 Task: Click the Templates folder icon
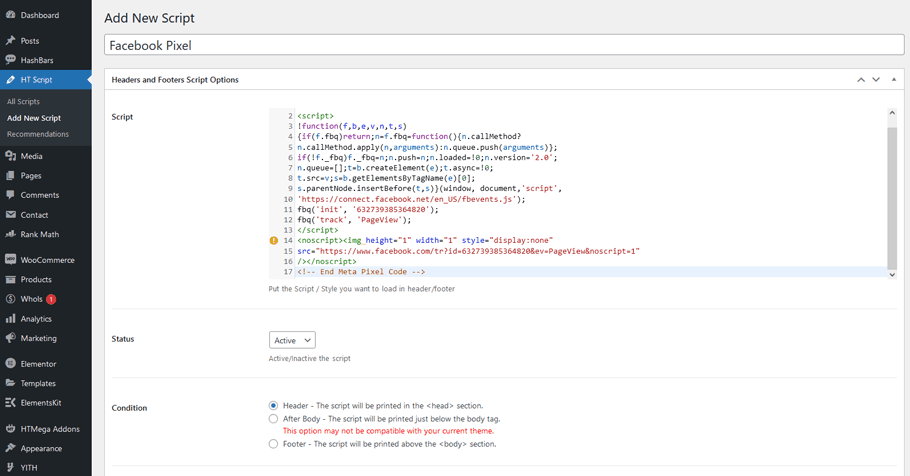(x=10, y=383)
